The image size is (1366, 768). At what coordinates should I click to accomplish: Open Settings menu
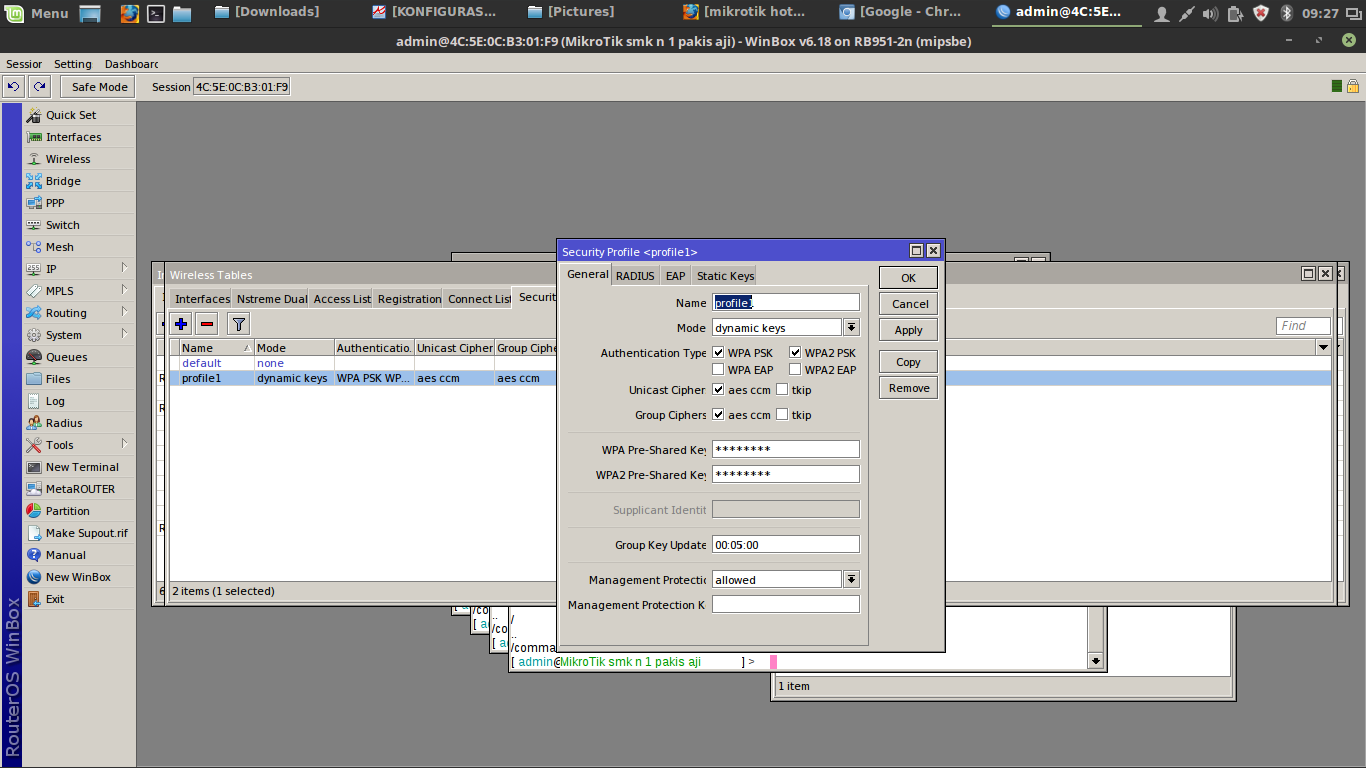click(x=73, y=64)
